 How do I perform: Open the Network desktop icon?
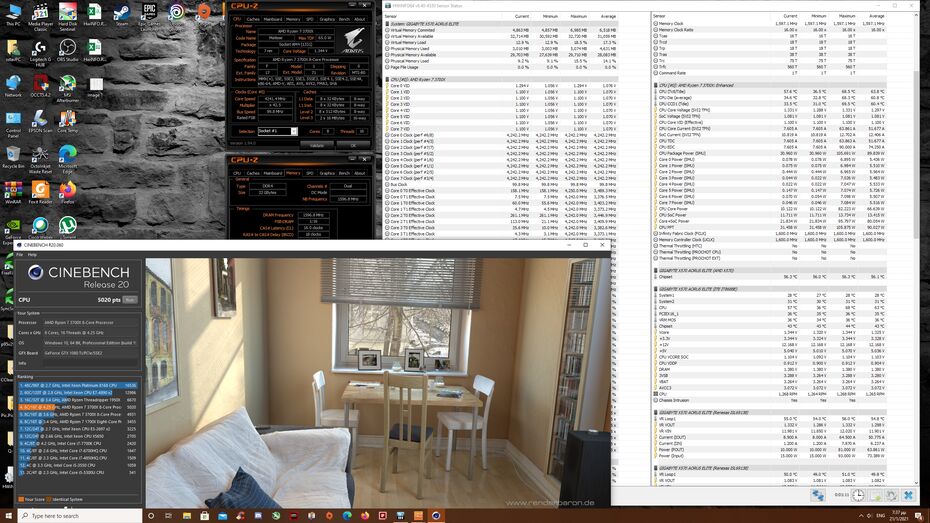click(13, 87)
